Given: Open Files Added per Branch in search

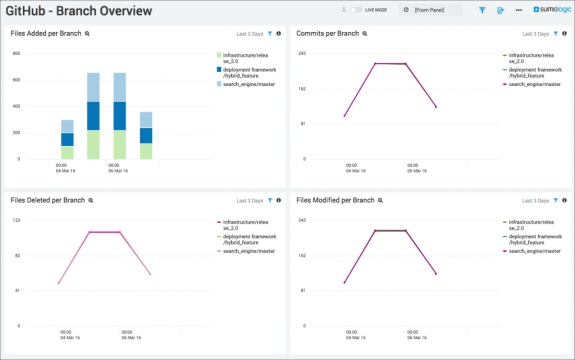Looking at the screenshot, I should (87, 33).
